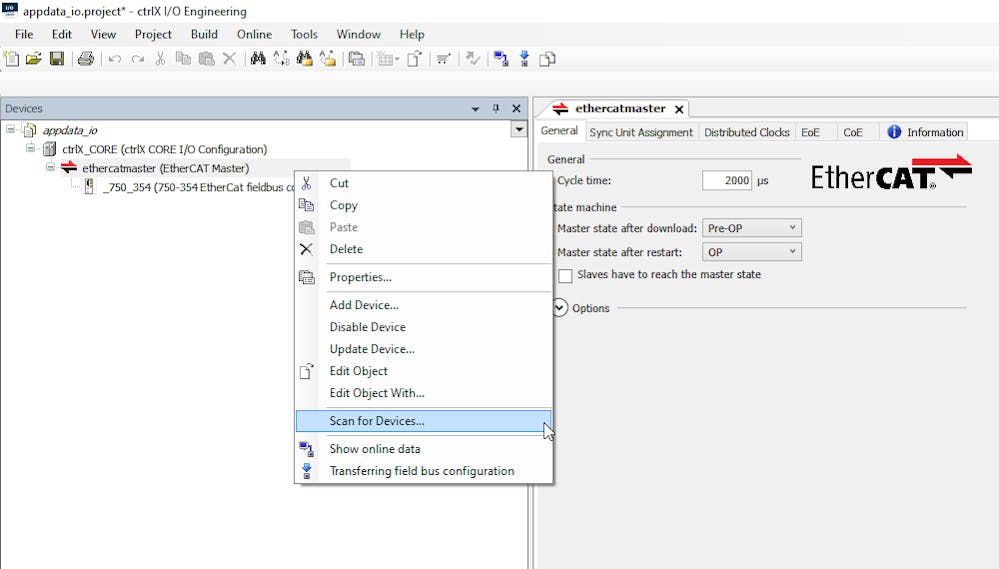Screen dimensions: 999x569
Task: Open the Online menu
Action: pyautogui.click(x=254, y=34)
